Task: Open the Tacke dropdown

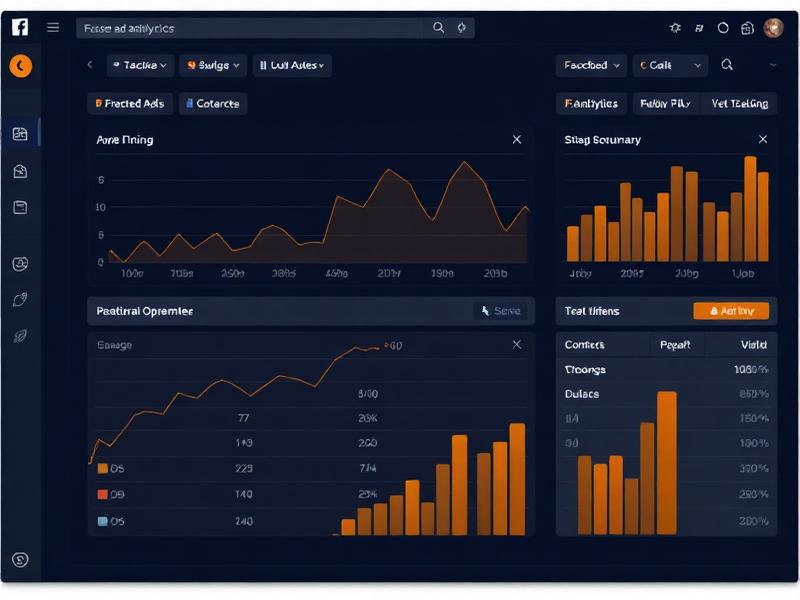Action: (x=140, y=65)
